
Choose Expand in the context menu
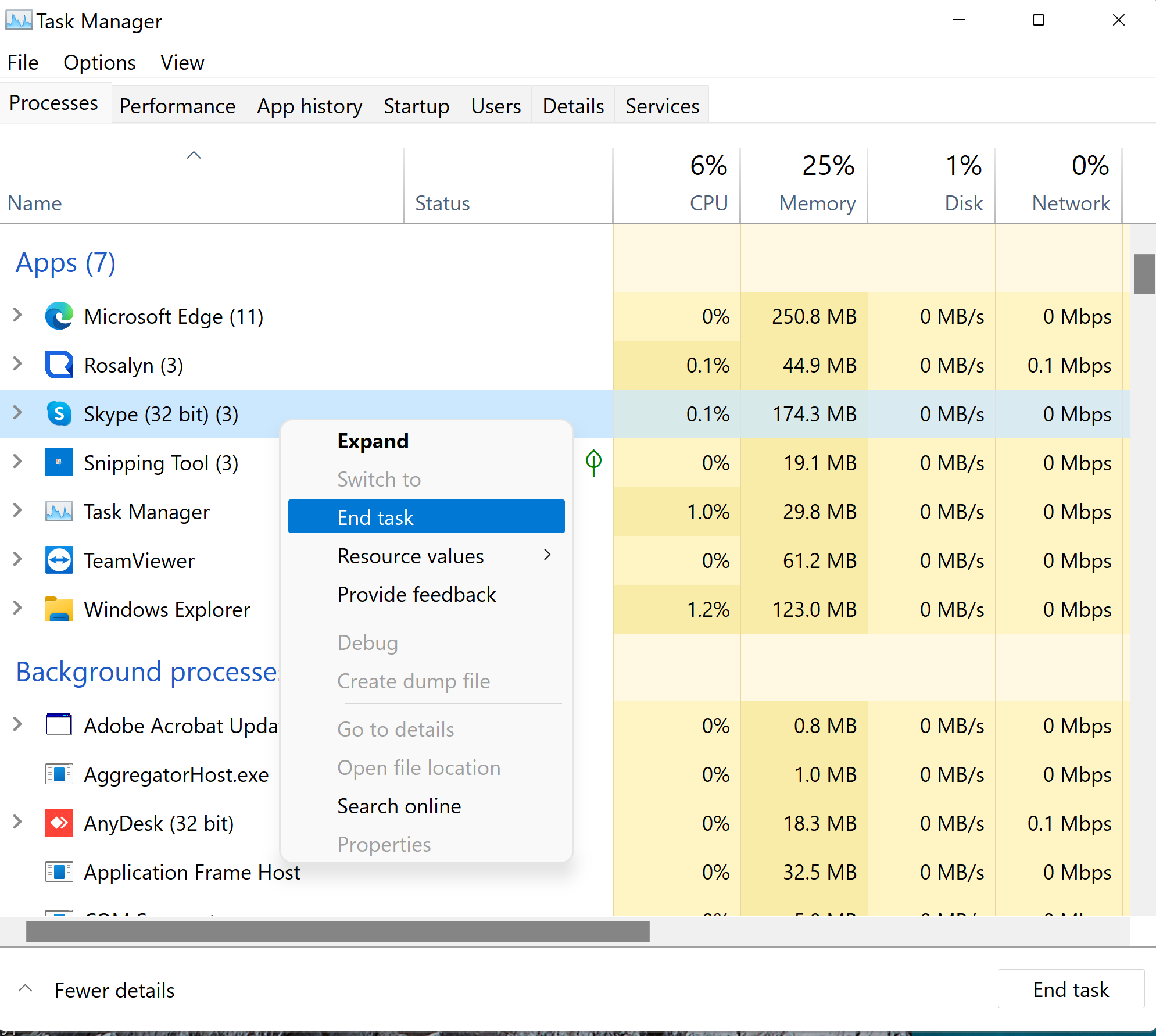coord(427,441)
